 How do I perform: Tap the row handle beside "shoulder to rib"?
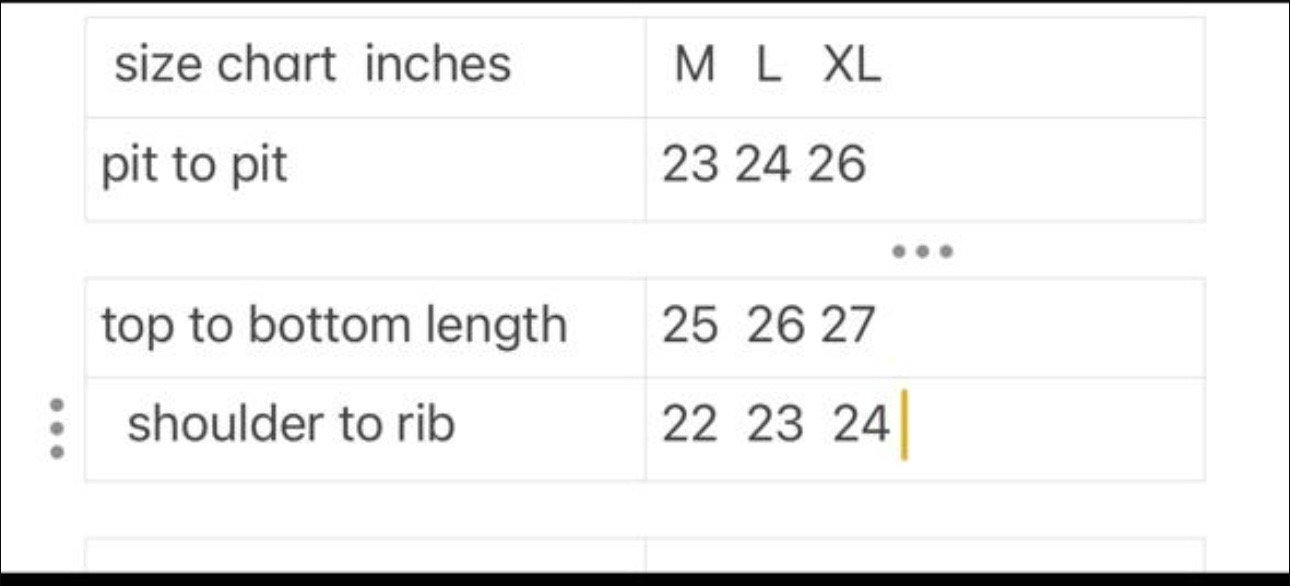[57, 429]
